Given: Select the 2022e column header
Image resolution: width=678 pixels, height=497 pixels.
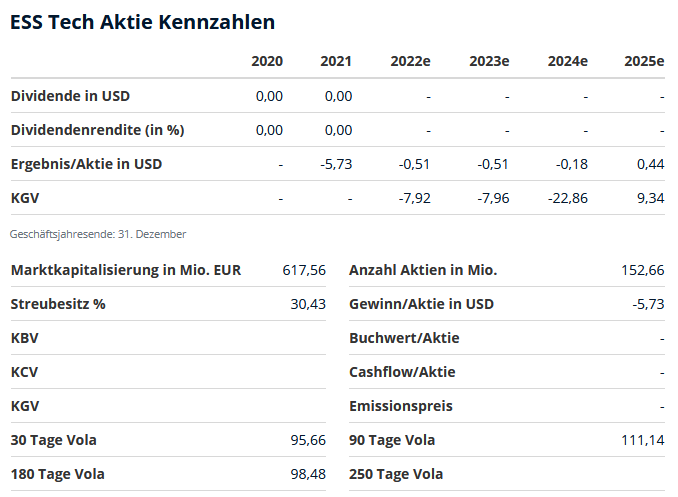Looking at the screenshot, I should 410,62.
